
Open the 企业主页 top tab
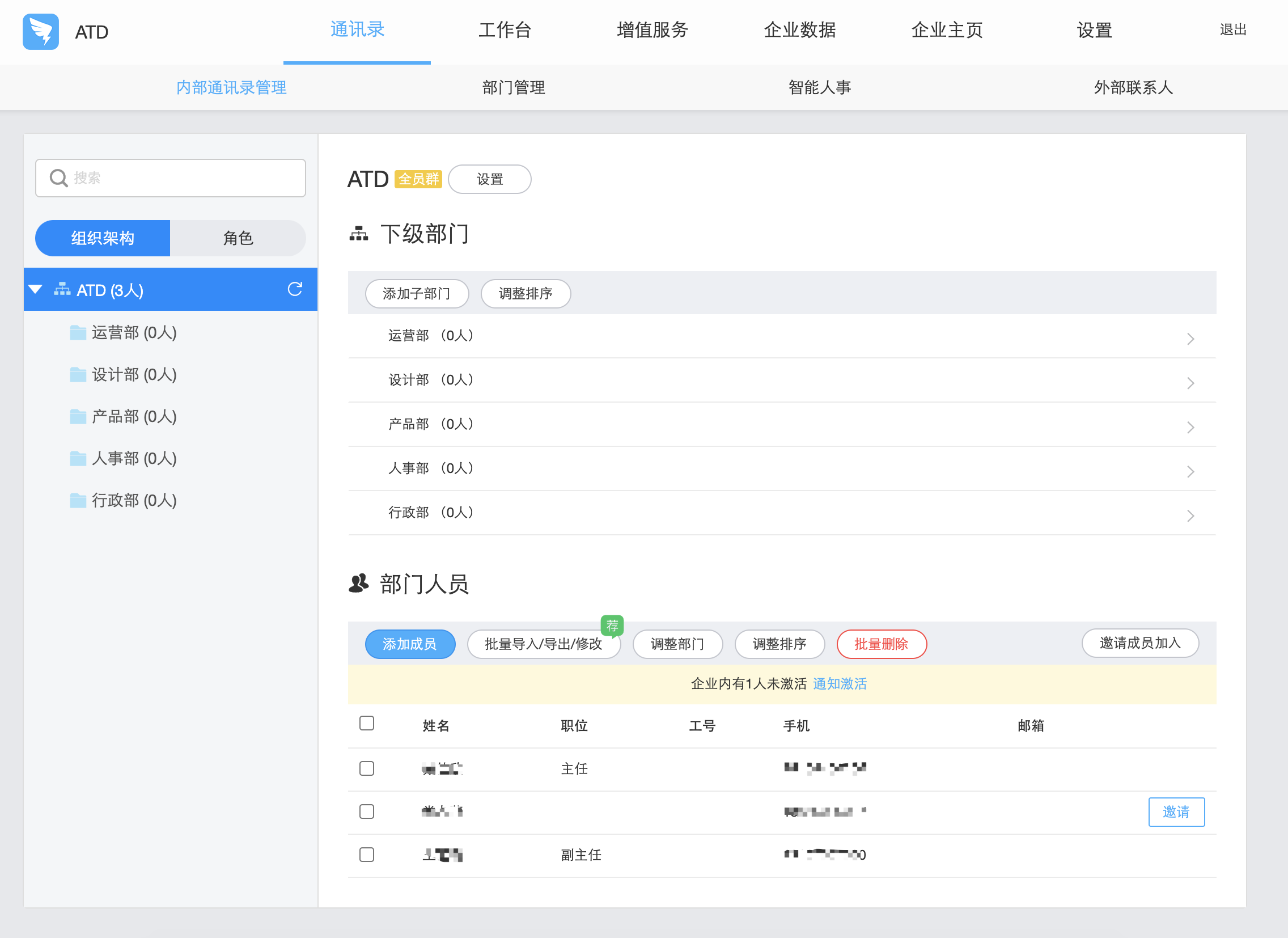click(x=947, y=29)
